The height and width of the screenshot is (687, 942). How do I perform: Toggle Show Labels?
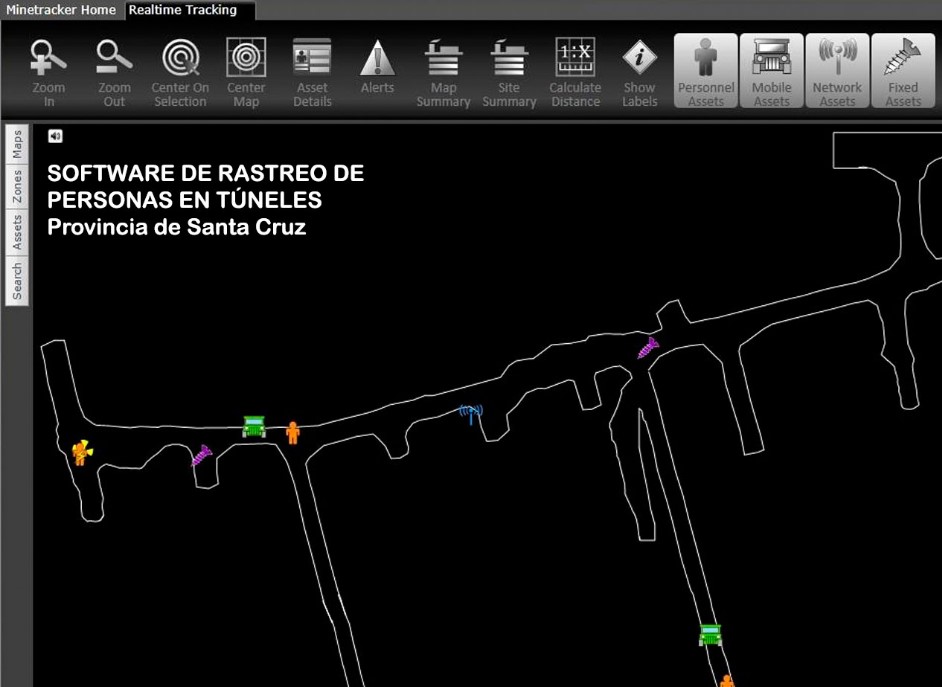[x=640, y=73]
